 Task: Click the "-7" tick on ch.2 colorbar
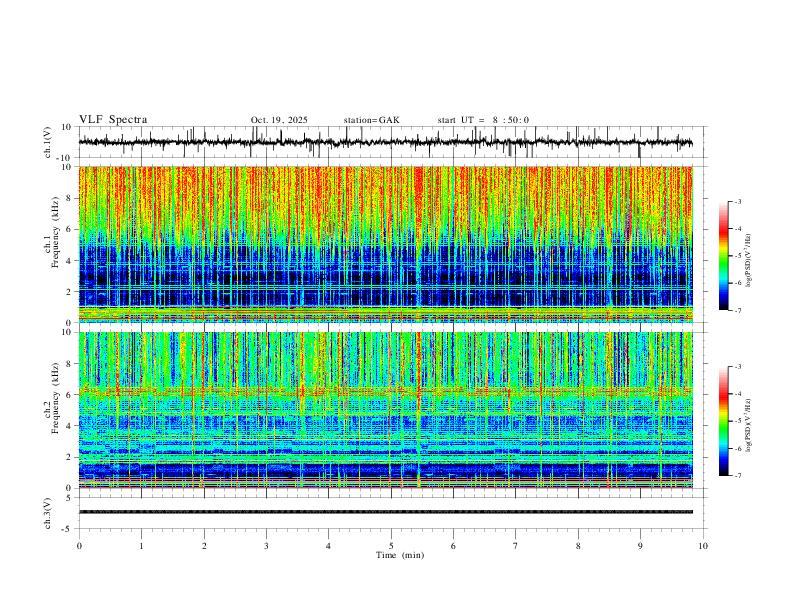(x=737, y=476)
